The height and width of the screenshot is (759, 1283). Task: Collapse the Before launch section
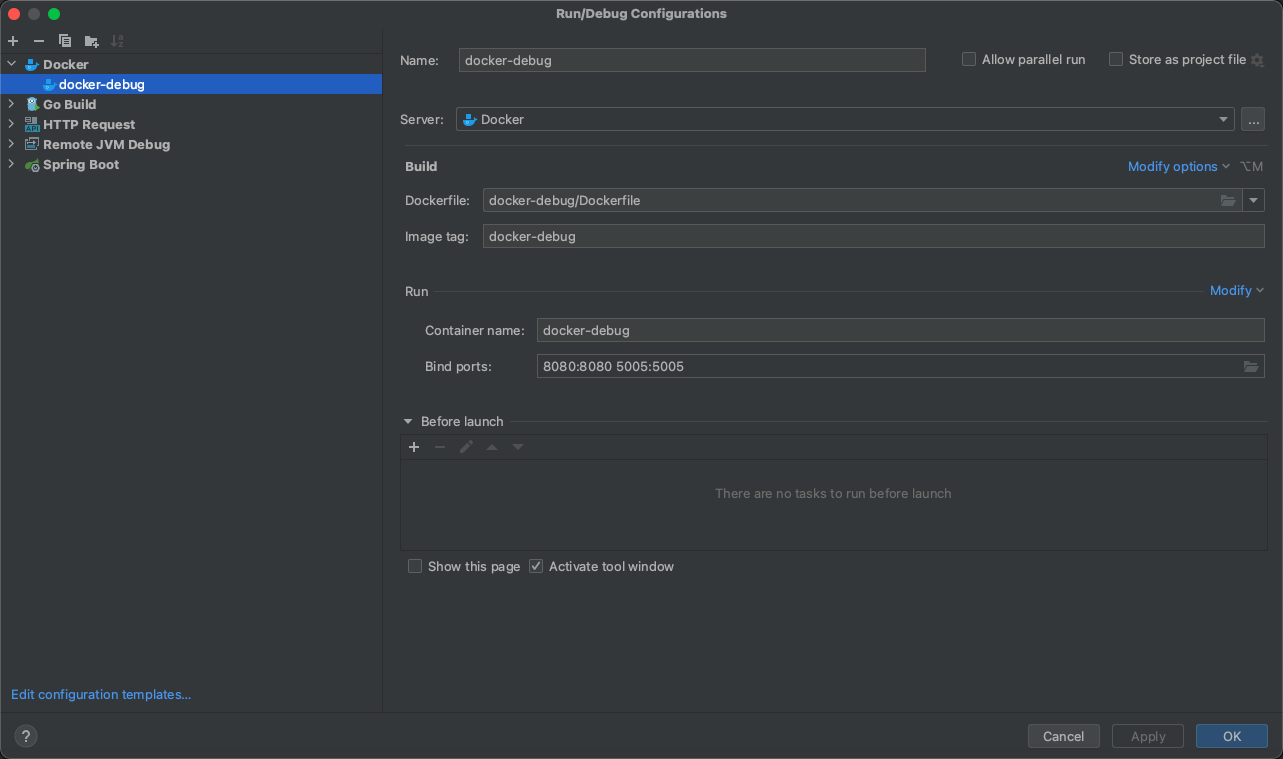408,422
